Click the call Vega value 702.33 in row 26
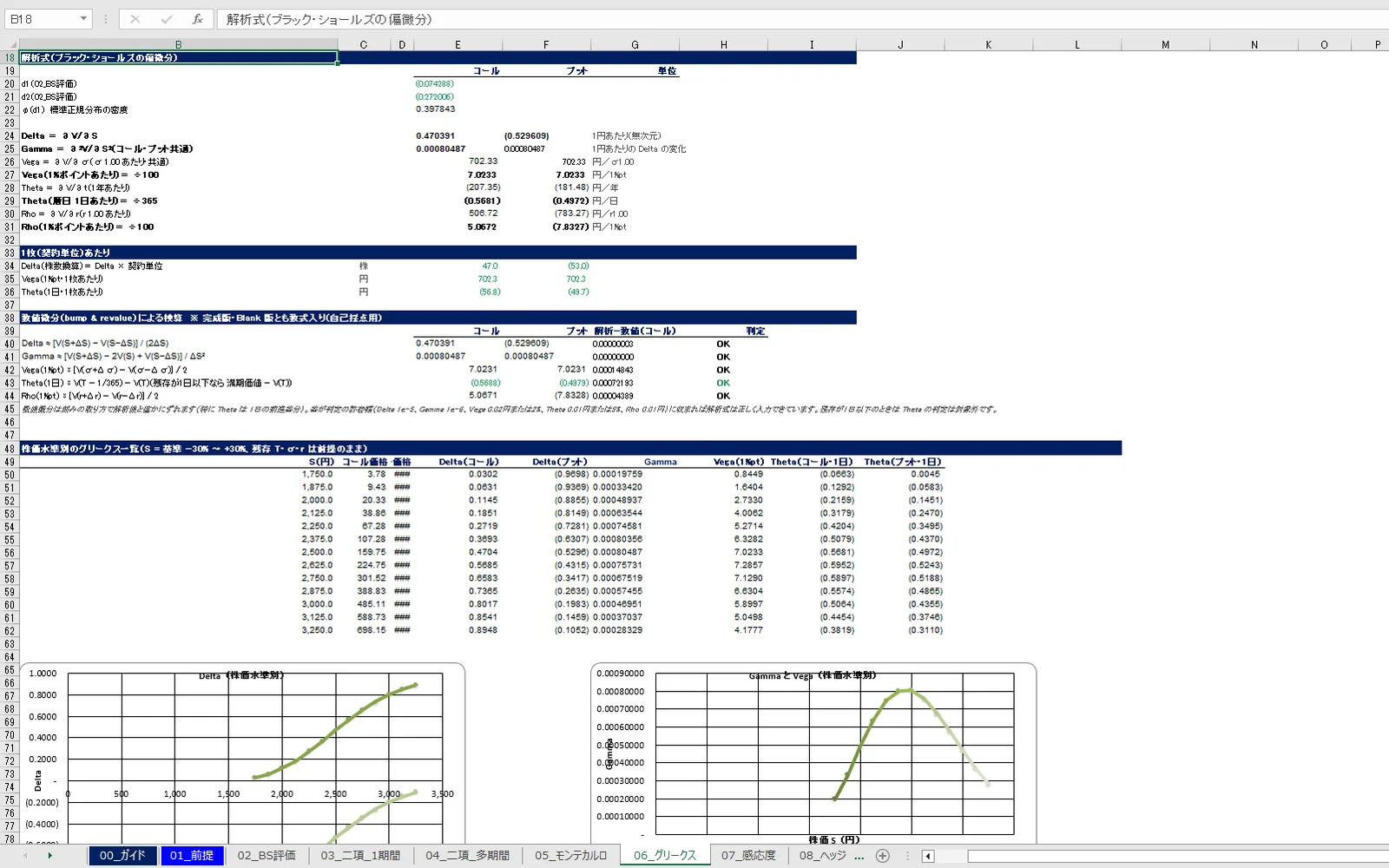The width and height of the screenshot is (1389, 868). coord(484,161)
